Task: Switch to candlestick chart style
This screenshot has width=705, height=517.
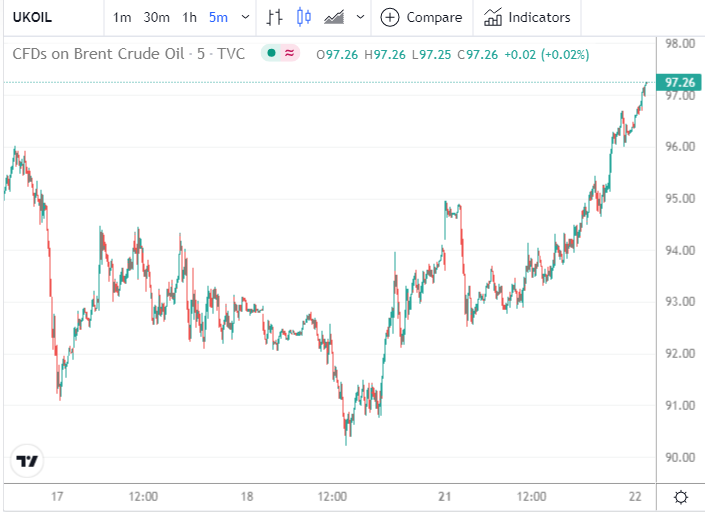Action: point(304,18)
